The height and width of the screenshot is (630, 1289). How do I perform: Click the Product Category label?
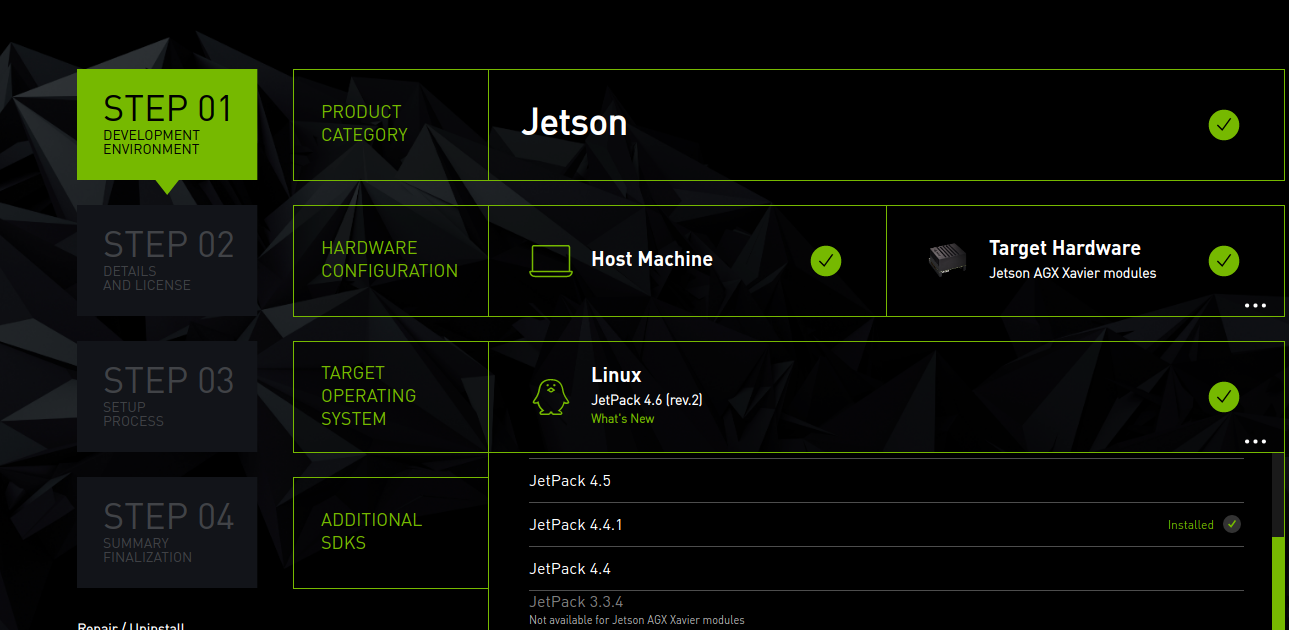pyautogui.click(x=364, y=123)
